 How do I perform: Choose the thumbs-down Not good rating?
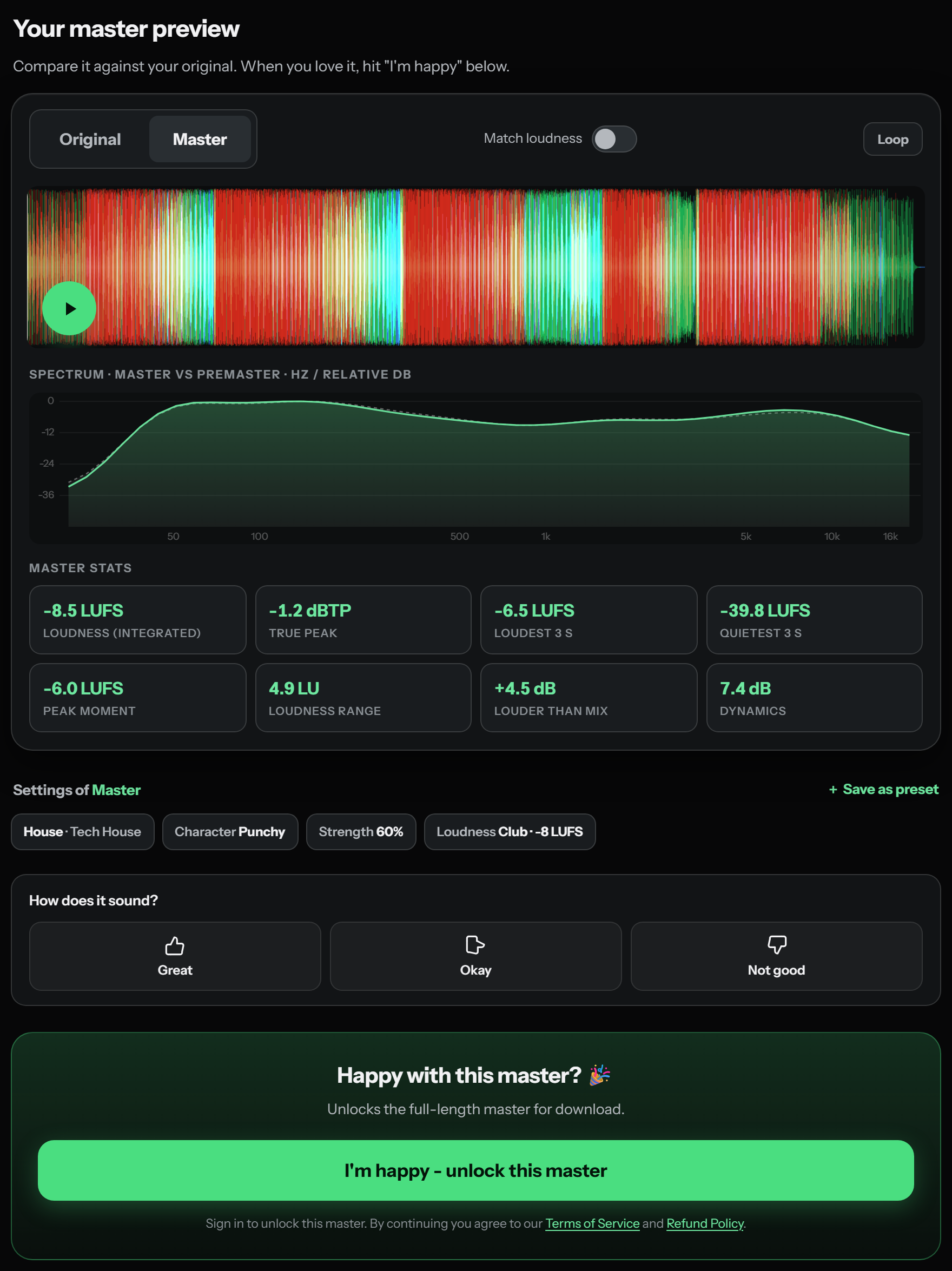tap(776, 956)
